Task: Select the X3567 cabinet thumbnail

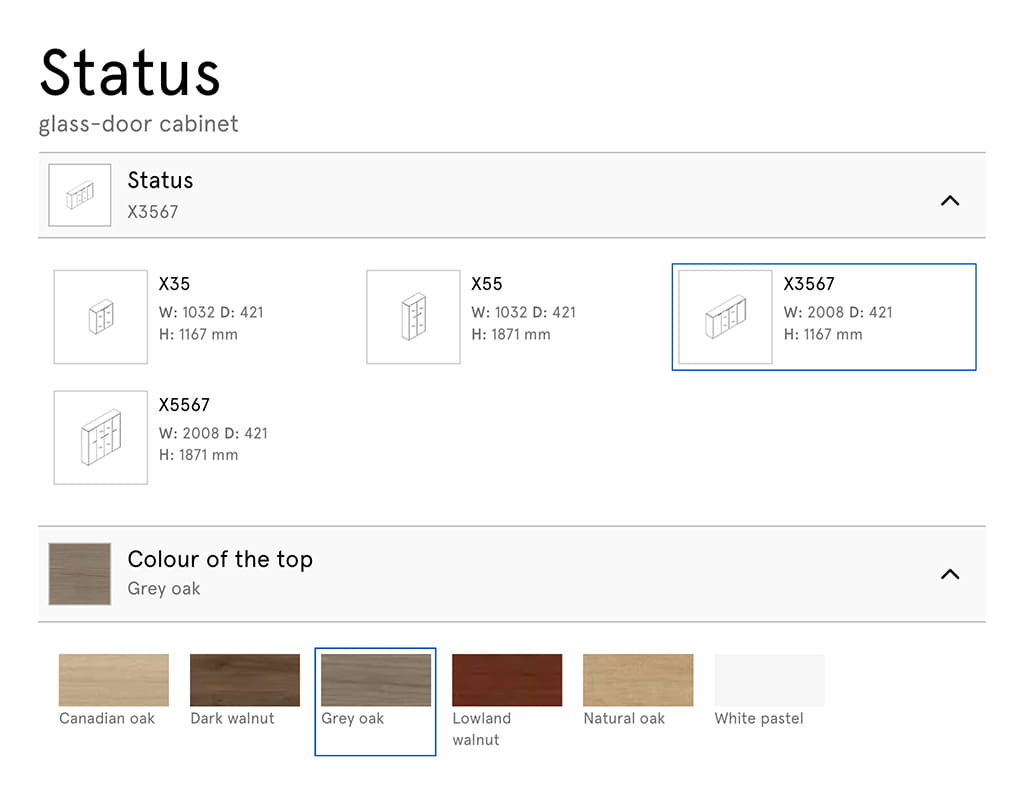Action: pos(726,317)
